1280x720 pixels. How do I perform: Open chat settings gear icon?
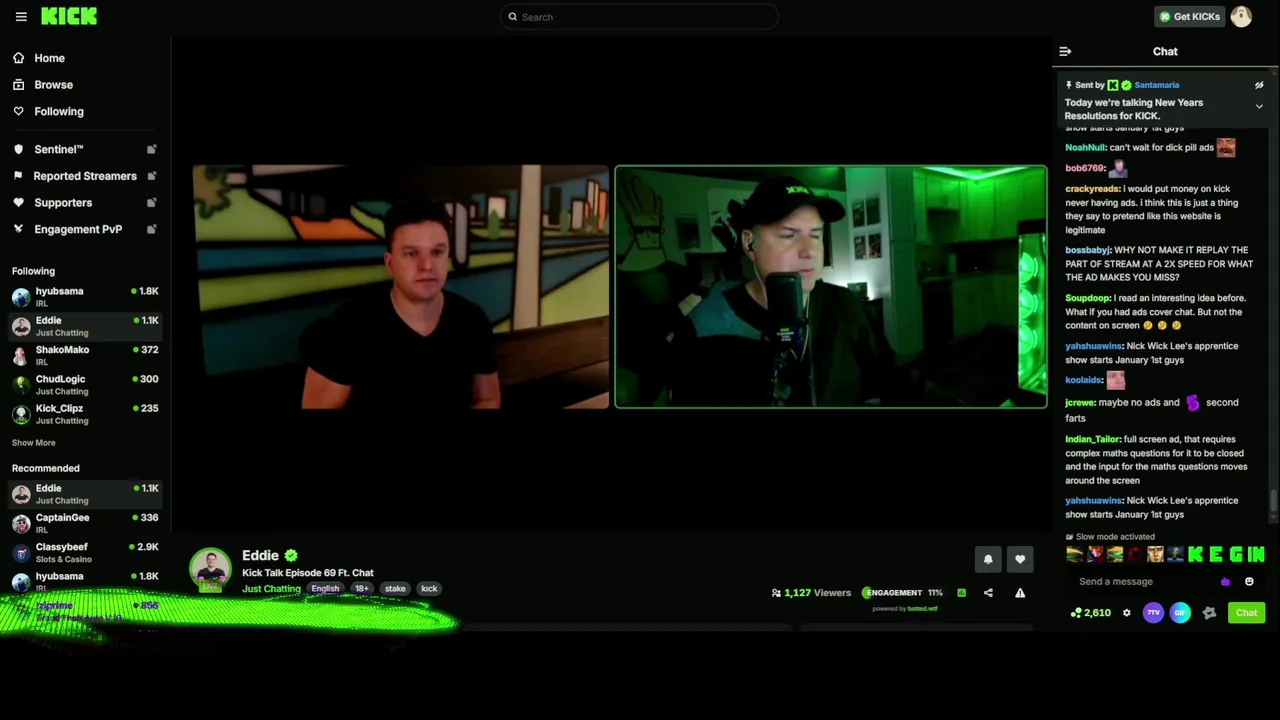point(1126,613)
